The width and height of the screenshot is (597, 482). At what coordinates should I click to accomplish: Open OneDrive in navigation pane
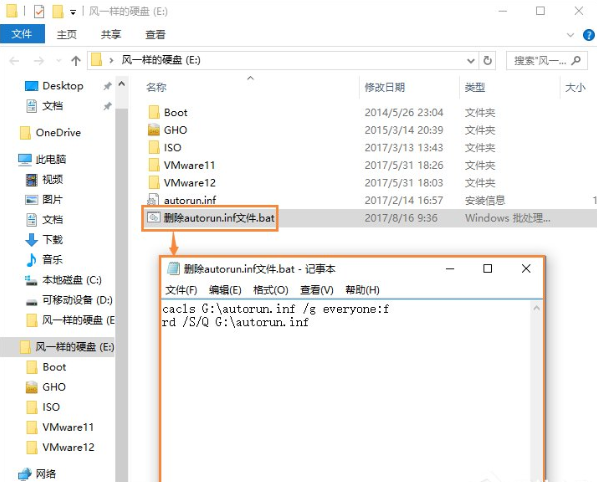click(50, 133)
